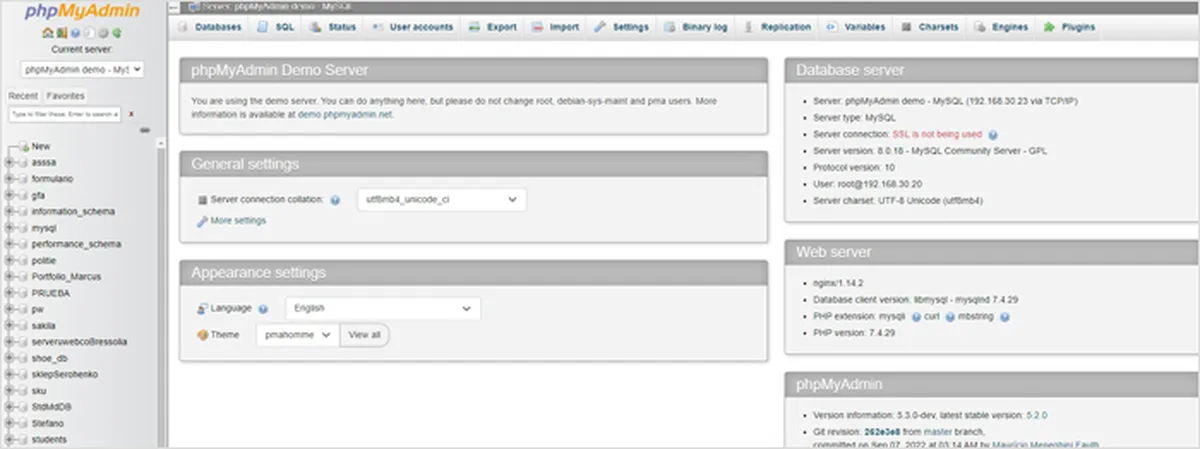The height and width of the screenshot is (449, 1200).
Task: Click the New item in database tree
Action: [x=41, y=146]
